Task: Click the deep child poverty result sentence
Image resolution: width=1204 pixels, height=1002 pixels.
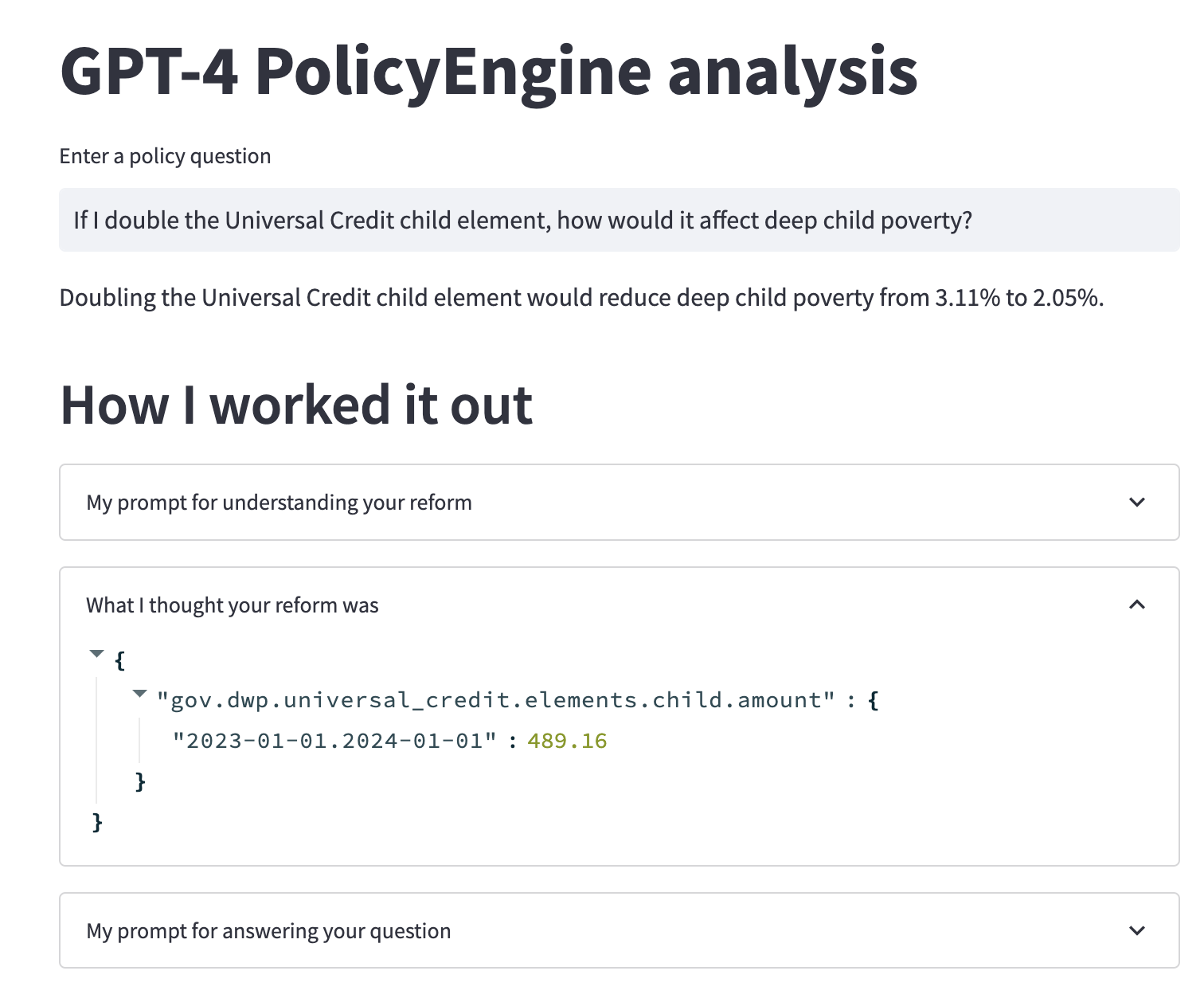Action: 581,298
